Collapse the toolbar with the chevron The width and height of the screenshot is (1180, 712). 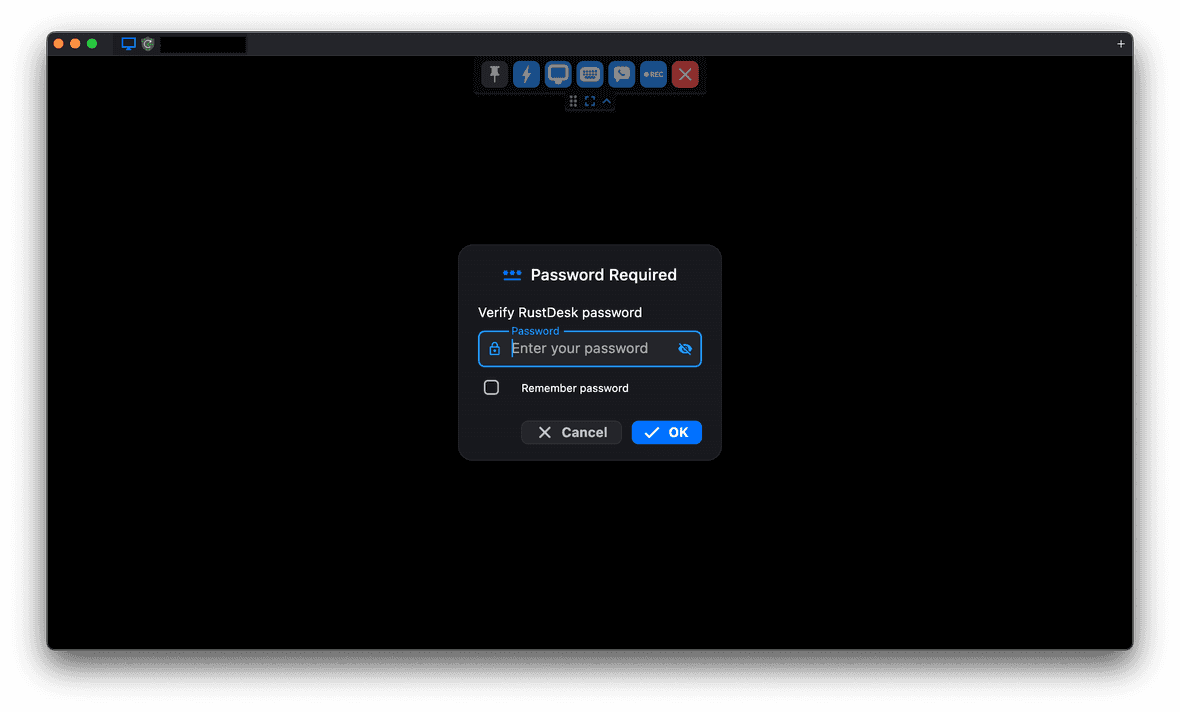pyautogui.click(x=607, y=101)
